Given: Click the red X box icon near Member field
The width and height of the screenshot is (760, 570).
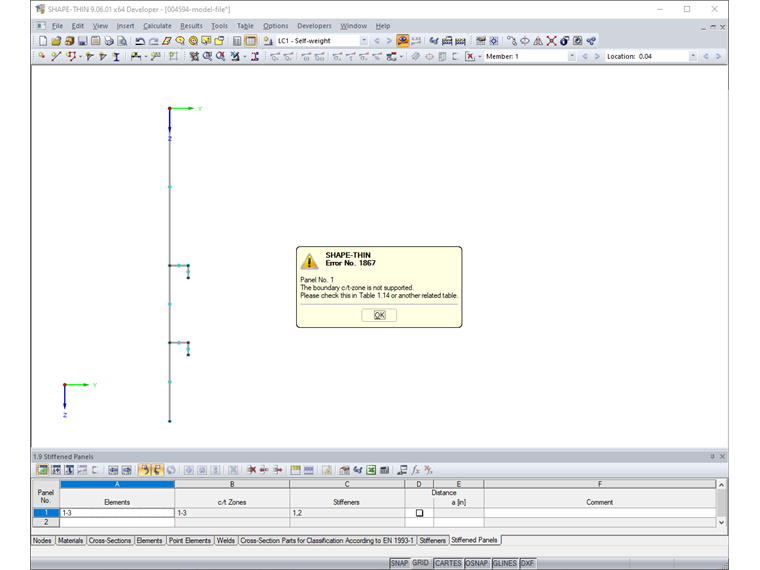Looking at the screenshot, I should [470, 57].
